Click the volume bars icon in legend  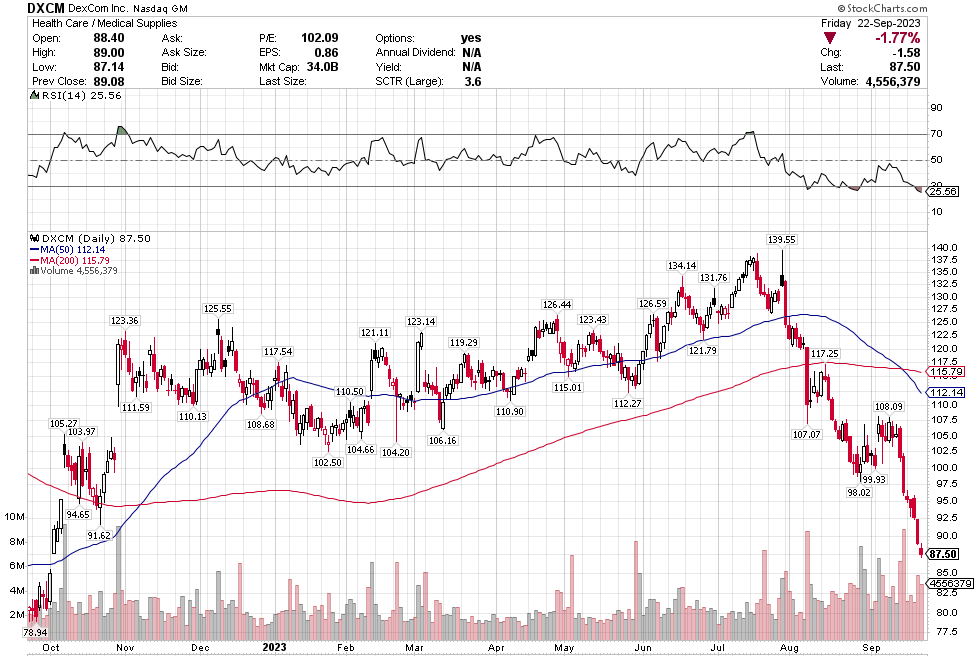pyautogui.click(x=35, y=270)
